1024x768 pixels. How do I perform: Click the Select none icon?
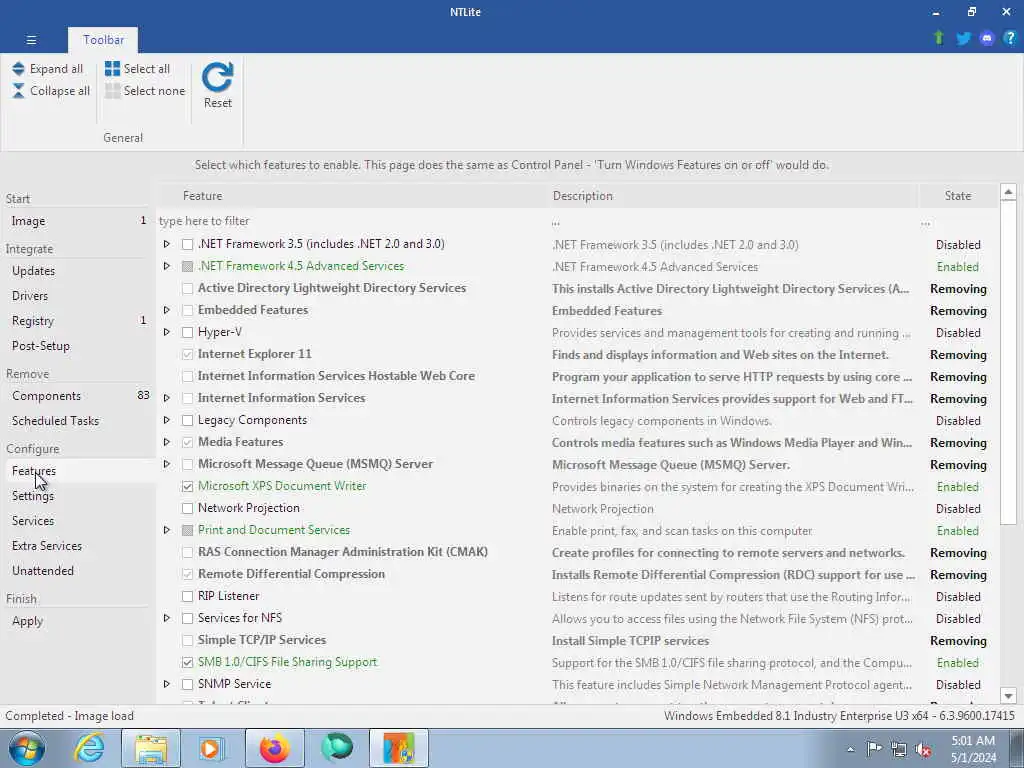[x=112, y=91]
